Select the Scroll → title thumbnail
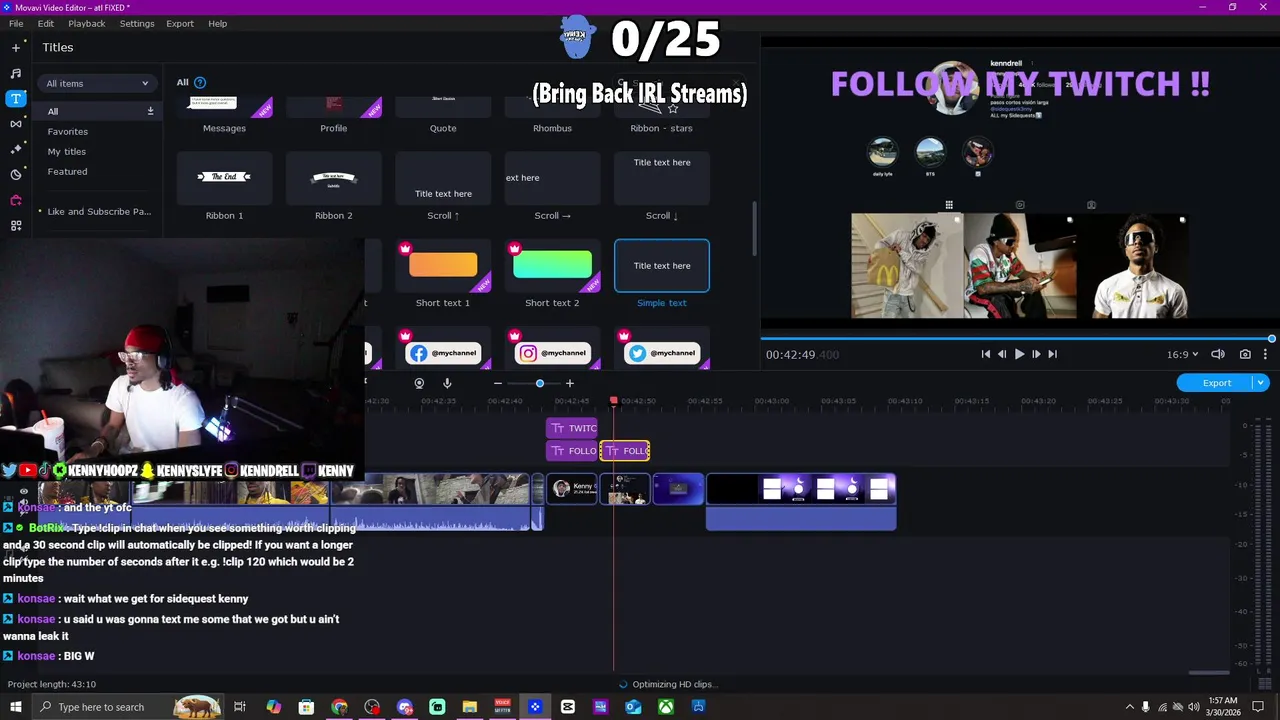This screenshot has height=720, width=1280. 552,178
